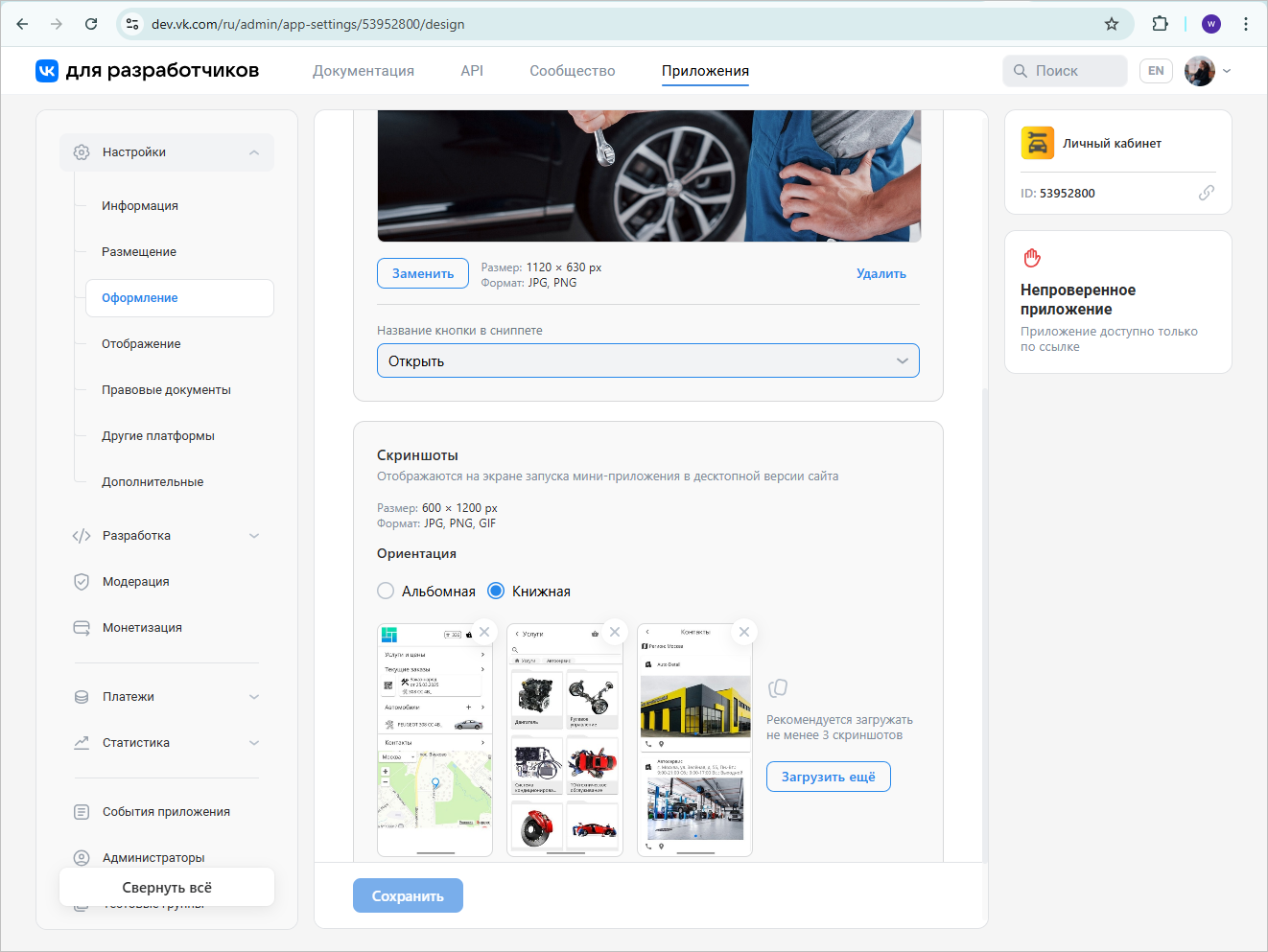Click the Настройки gear icon

82,151
